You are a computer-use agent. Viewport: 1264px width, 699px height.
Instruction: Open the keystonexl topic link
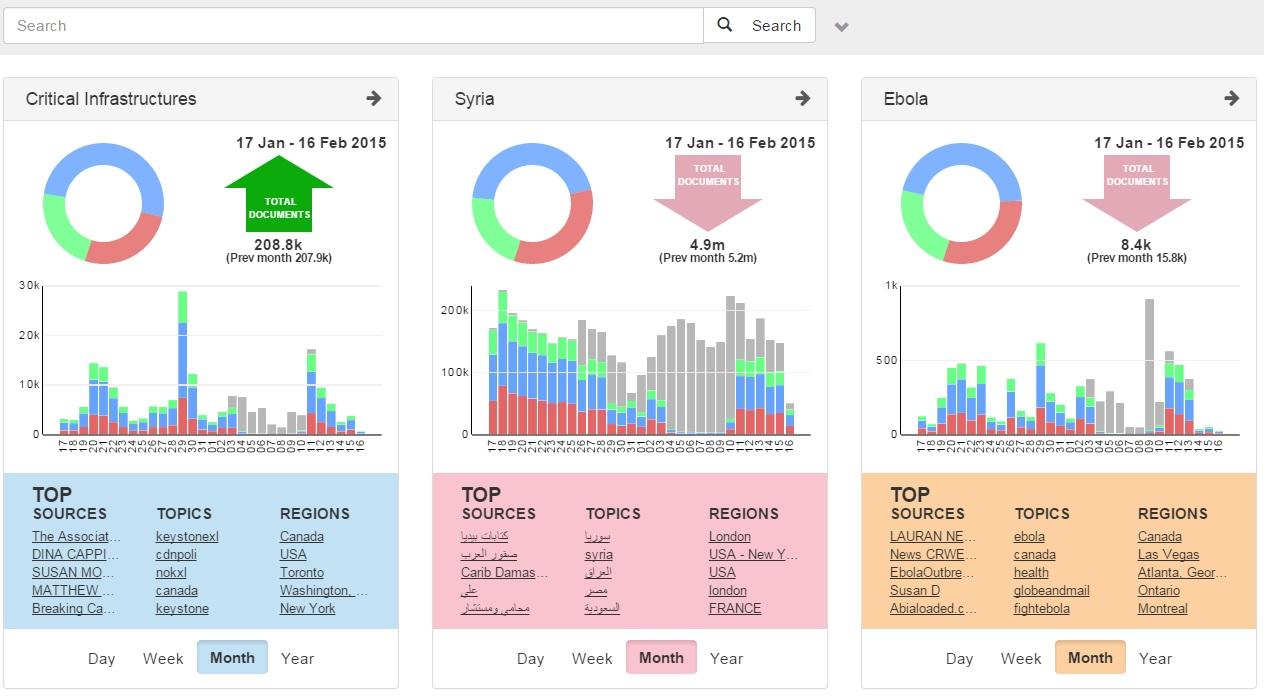(x=187, y=537)
